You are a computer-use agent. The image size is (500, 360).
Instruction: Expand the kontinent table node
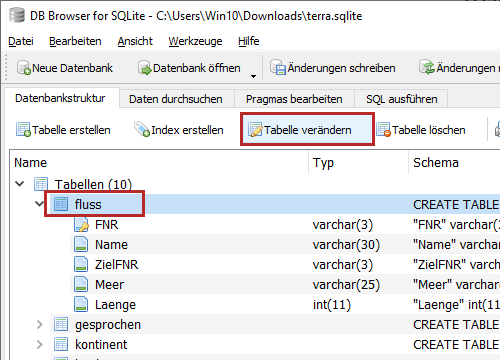click(40, 344)
